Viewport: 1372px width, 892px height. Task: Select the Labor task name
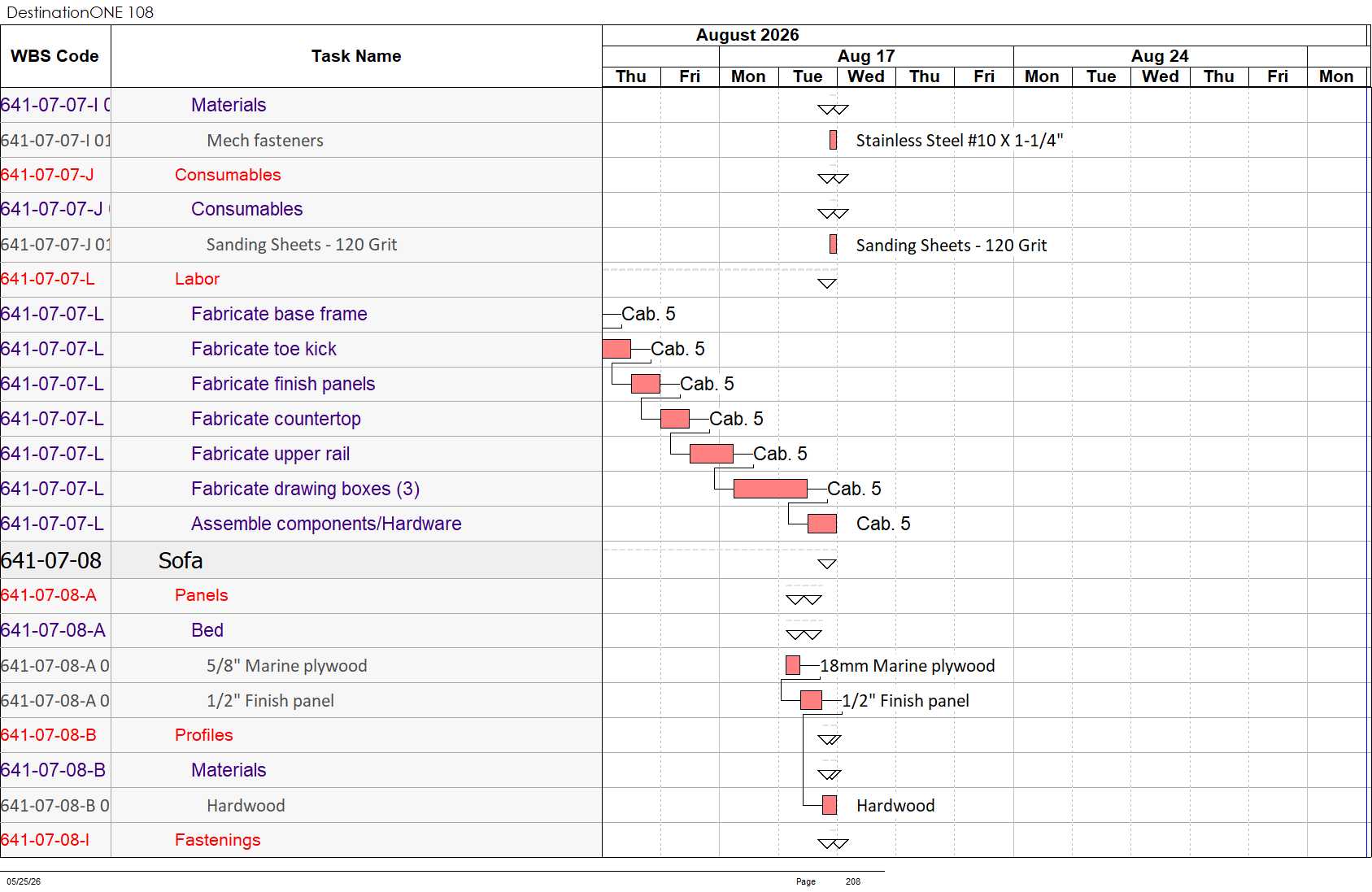tap(198, 279)
